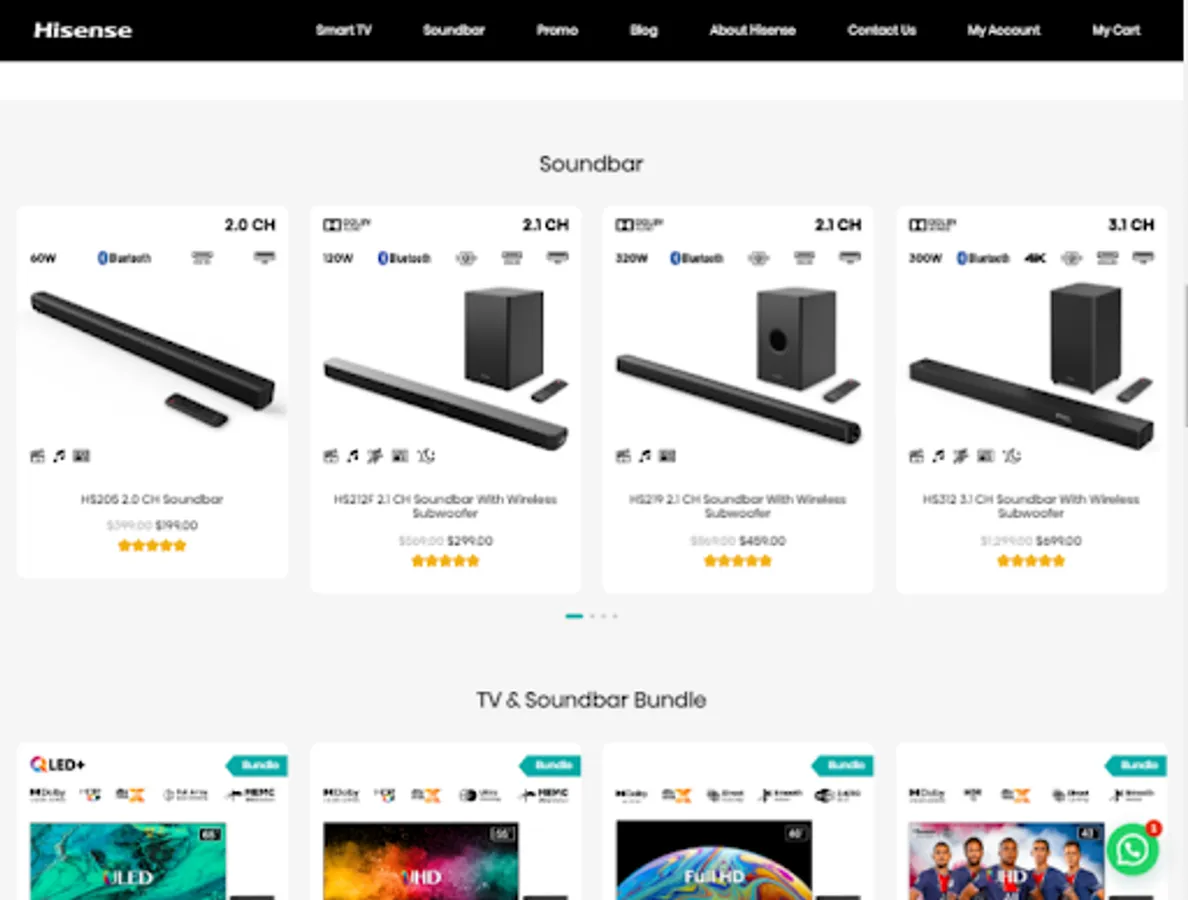The width and height of the screenshot is (1188, 900).
Task: Click QLED+ logo on first bundle card
Action: click(58, 764)
